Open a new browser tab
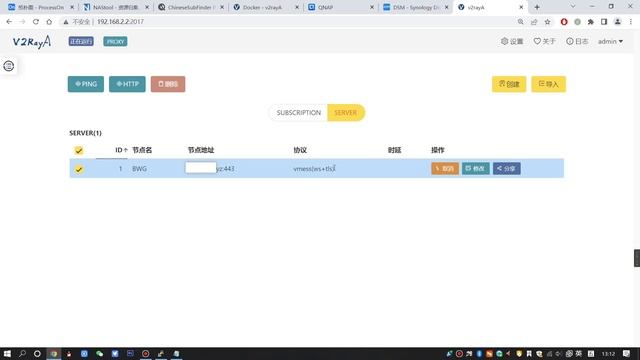The height and width of the screenshot is (360, 640). (x=537, y=7)
